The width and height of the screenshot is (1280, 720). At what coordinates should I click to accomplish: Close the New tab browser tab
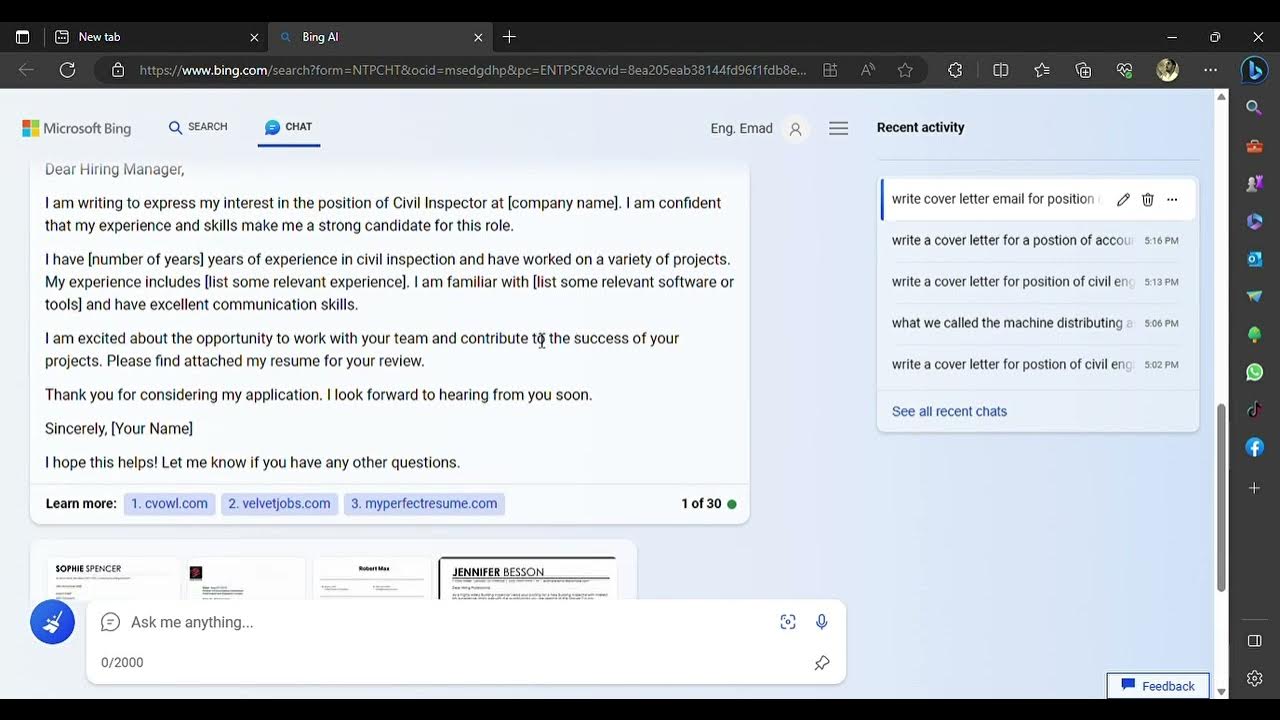[254, 37]
